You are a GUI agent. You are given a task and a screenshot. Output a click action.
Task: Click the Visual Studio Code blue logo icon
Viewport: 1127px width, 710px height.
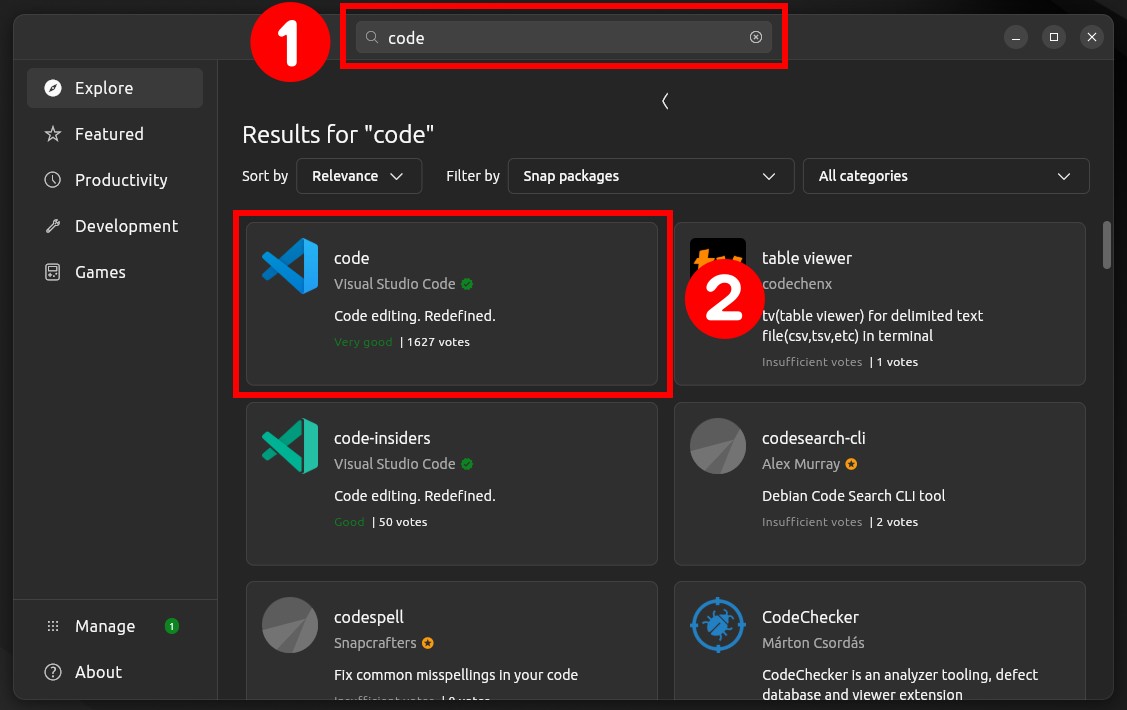tap(290, 266)
